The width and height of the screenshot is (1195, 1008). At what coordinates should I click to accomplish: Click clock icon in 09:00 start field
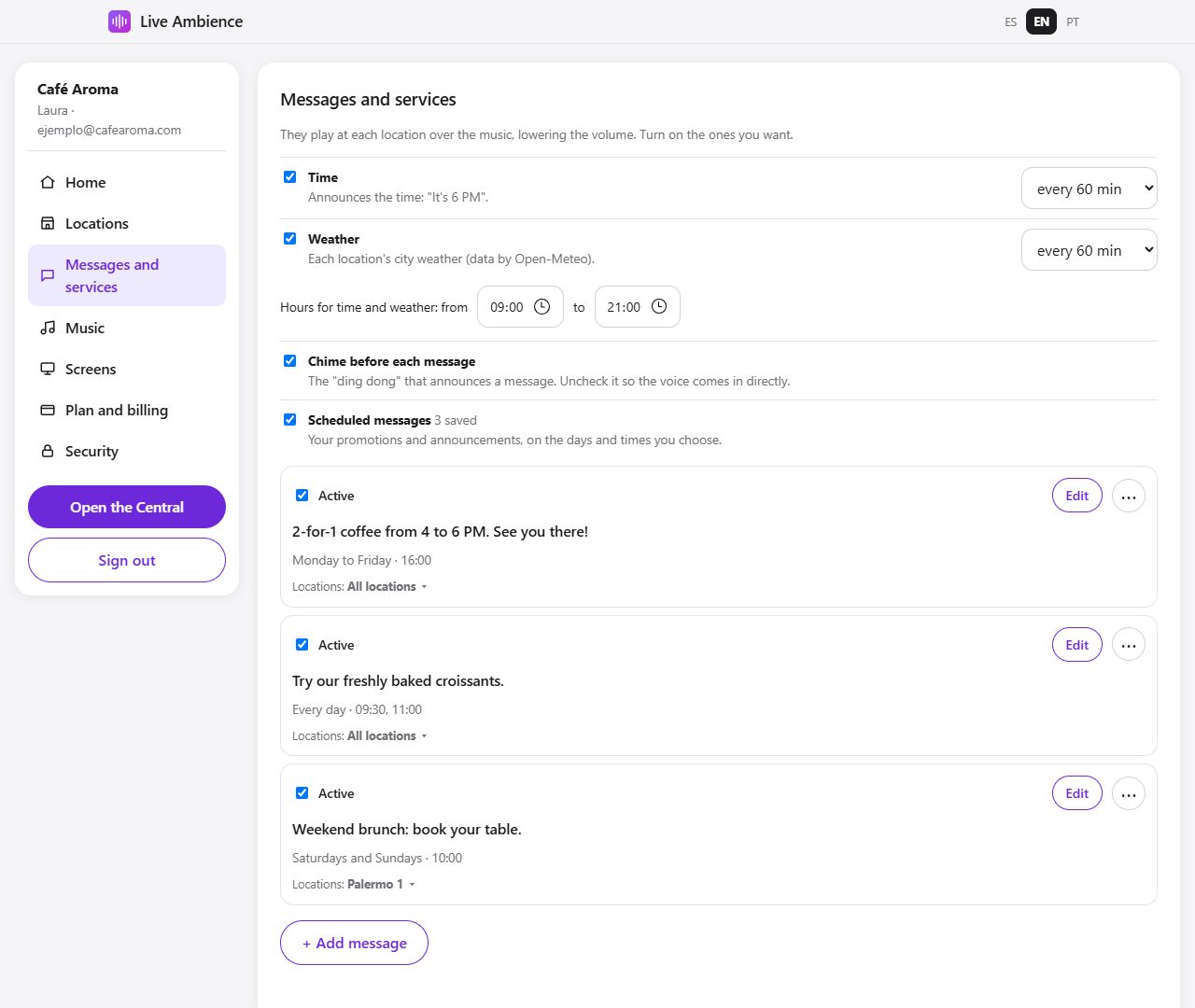pos(541,307)
